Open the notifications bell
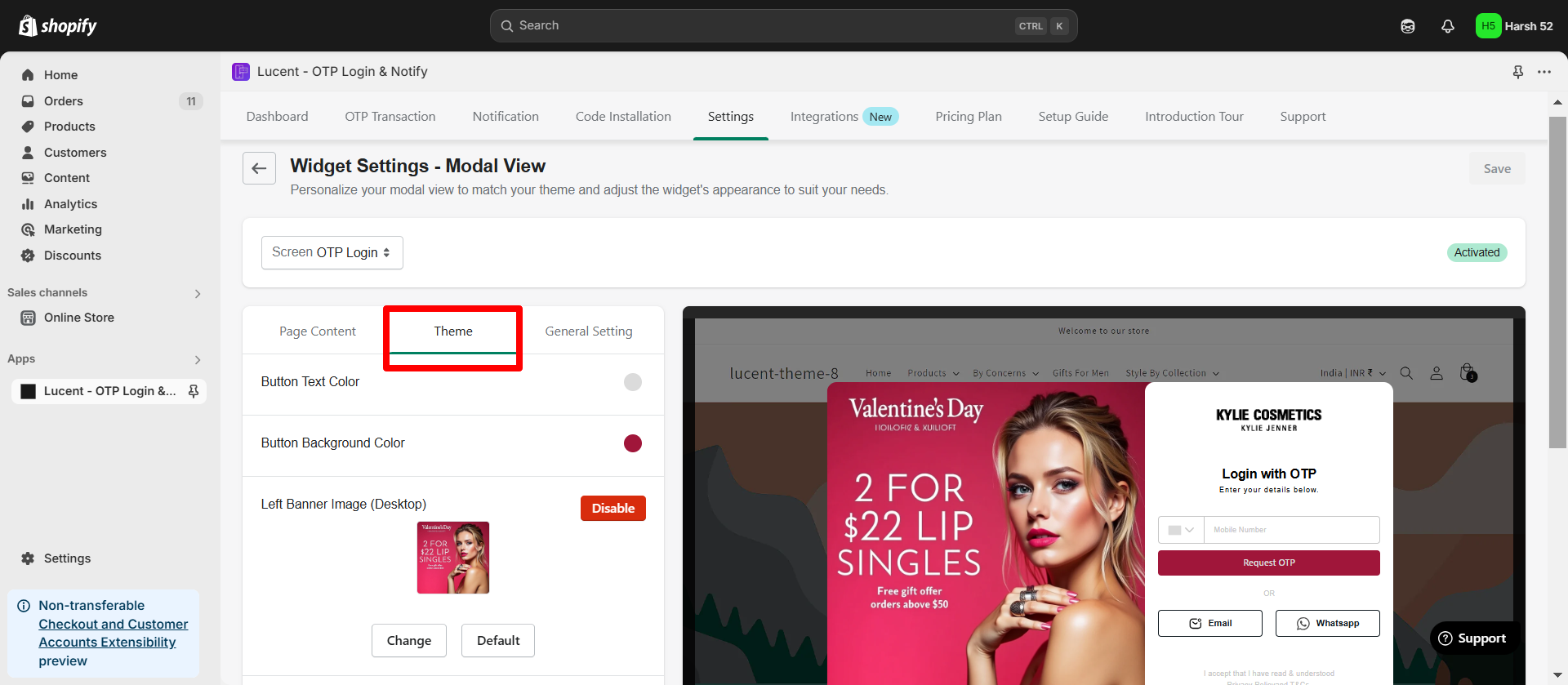1568x685 pixels. tap(1448, 26)
